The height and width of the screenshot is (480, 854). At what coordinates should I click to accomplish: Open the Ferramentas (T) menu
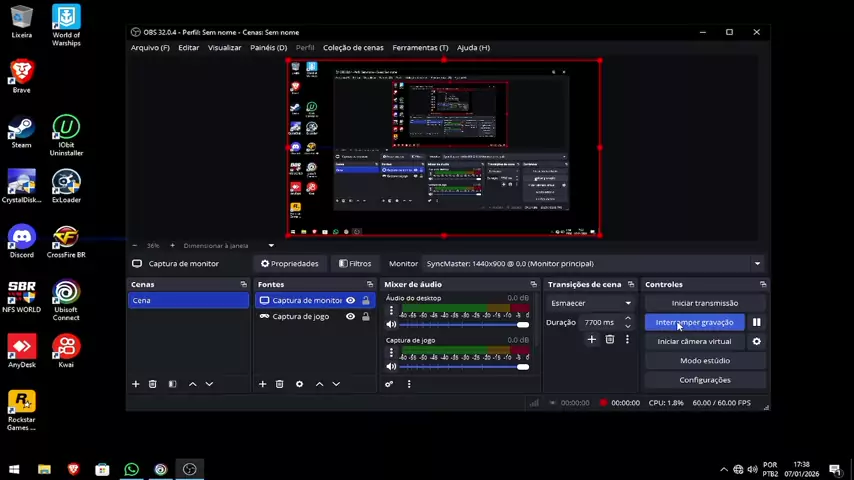(x=420, y=47)
